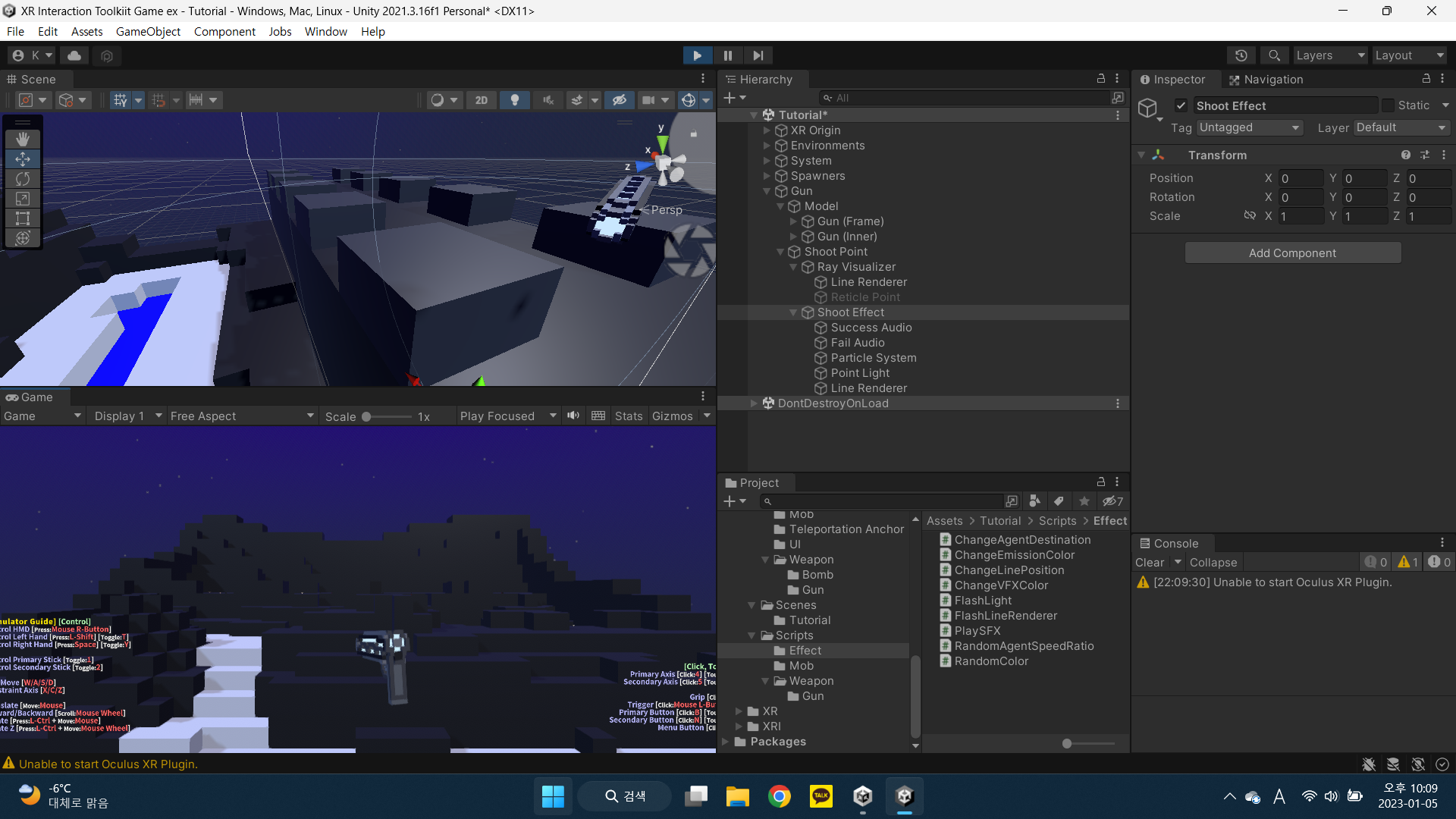Start Play mode with the Play button
Viewport: 1456px width, 819px height.
pos(697,55)
